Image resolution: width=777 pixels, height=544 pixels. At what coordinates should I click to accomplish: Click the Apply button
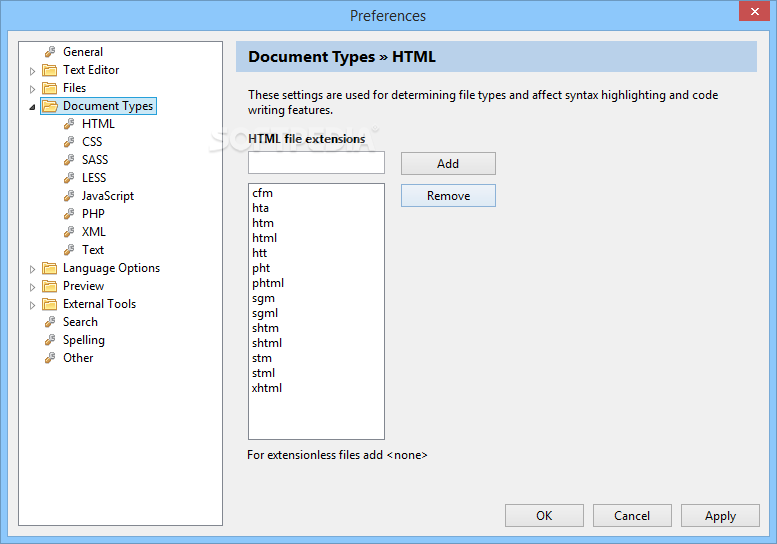[720, 516]
